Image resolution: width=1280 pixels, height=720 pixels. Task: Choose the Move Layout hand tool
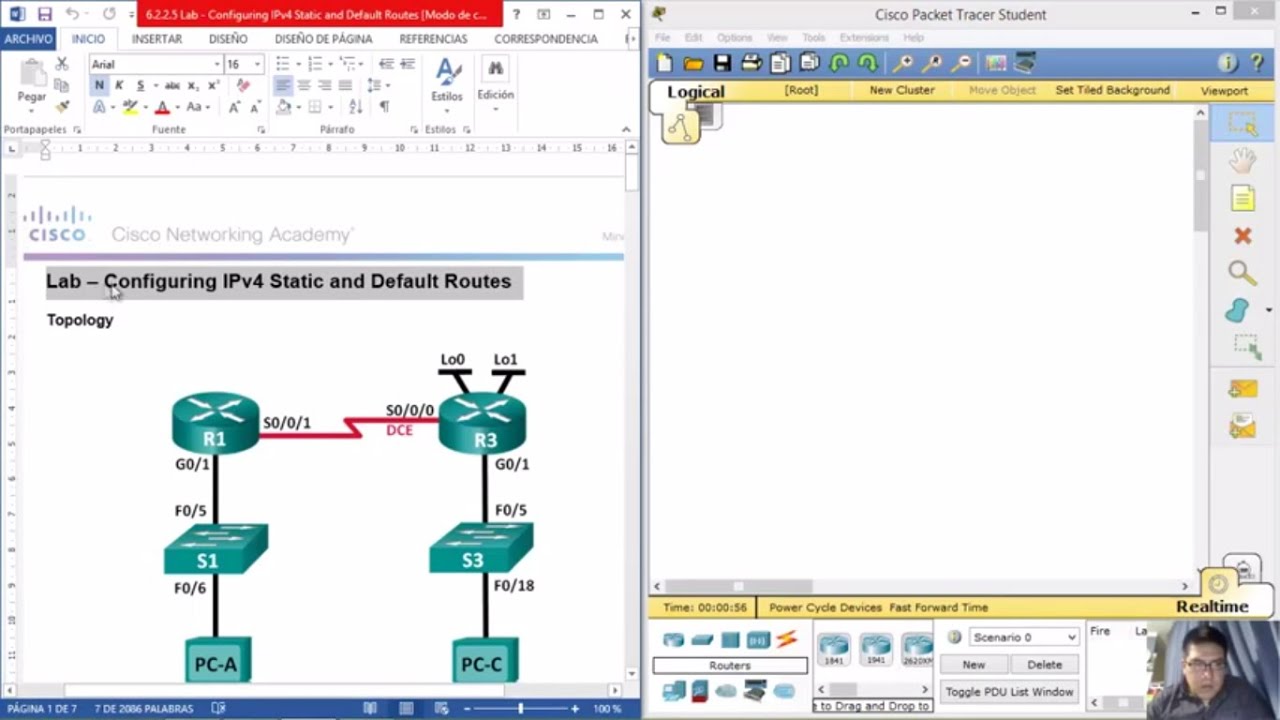[1243, 161]
